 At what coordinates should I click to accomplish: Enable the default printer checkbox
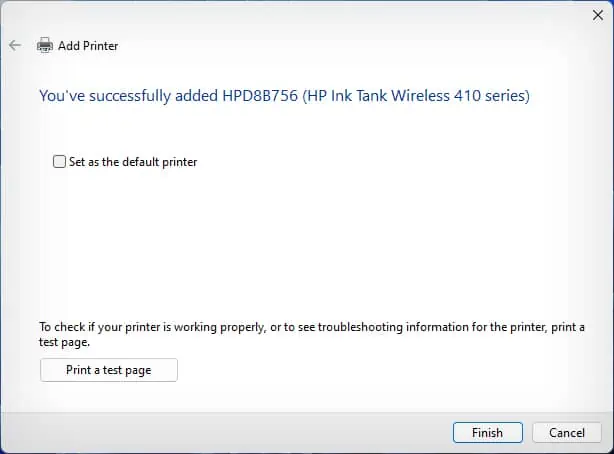(x=60, y=161)
